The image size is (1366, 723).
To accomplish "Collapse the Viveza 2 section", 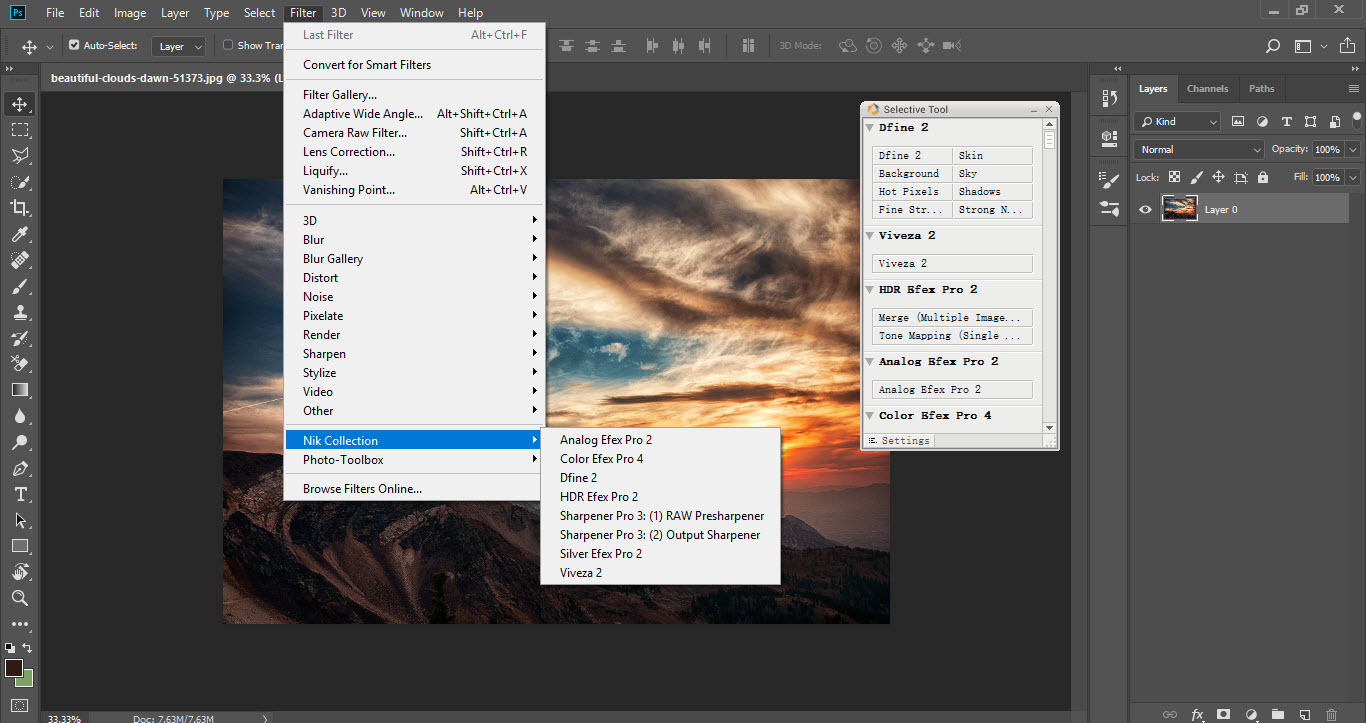I will [x=869, y=236].
